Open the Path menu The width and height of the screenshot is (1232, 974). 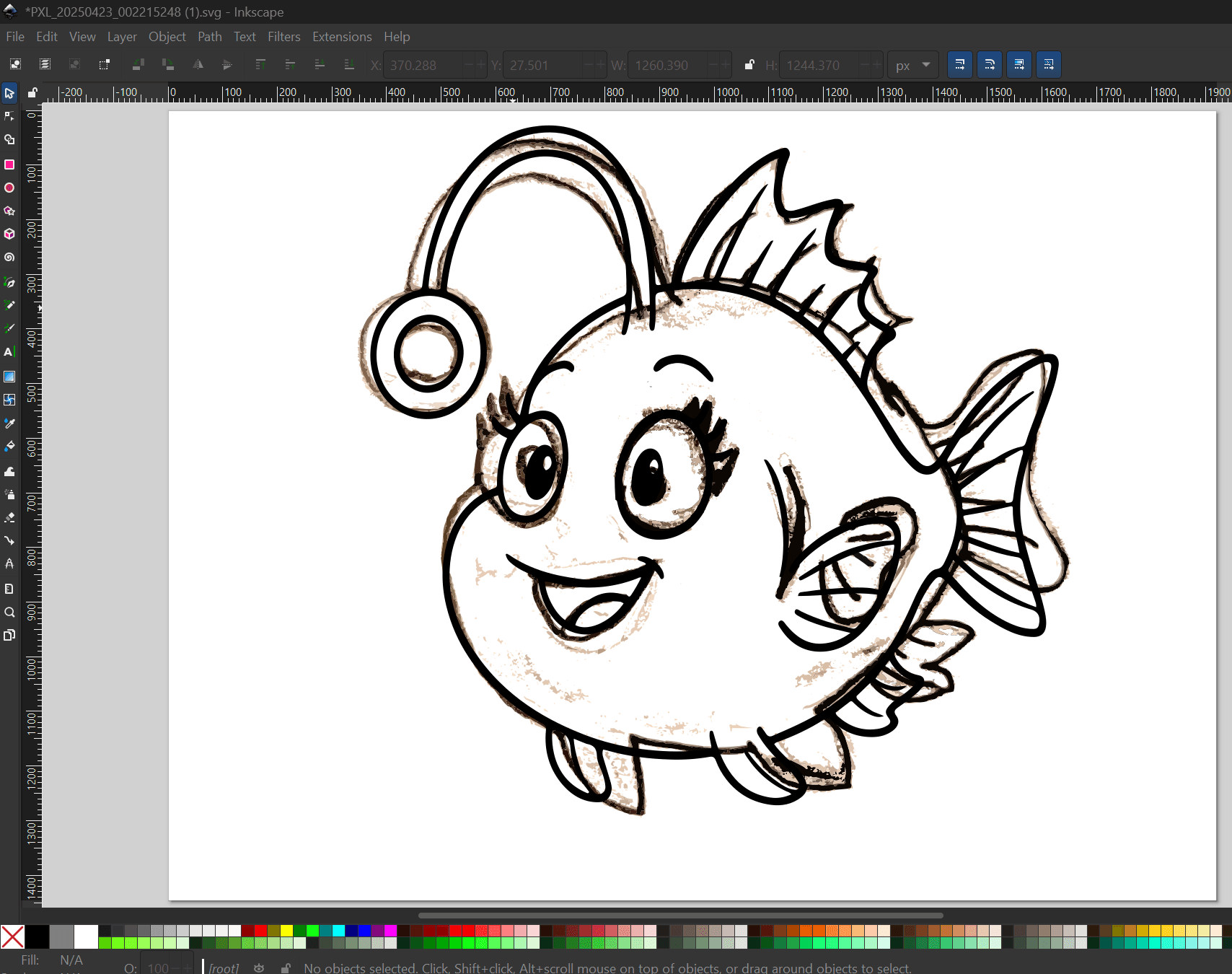(209, 37)
